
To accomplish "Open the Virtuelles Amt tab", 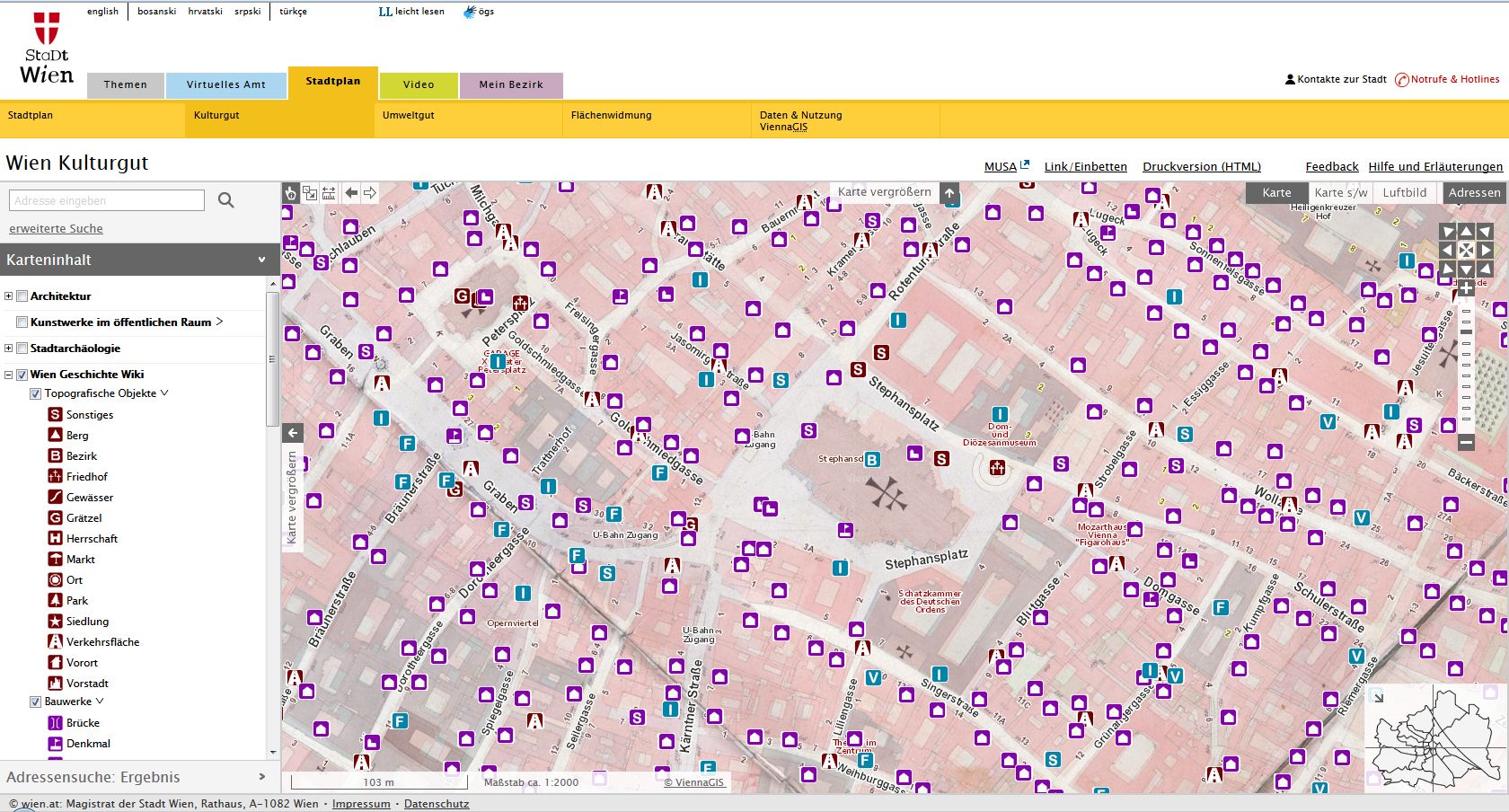I will click(226, 85).
